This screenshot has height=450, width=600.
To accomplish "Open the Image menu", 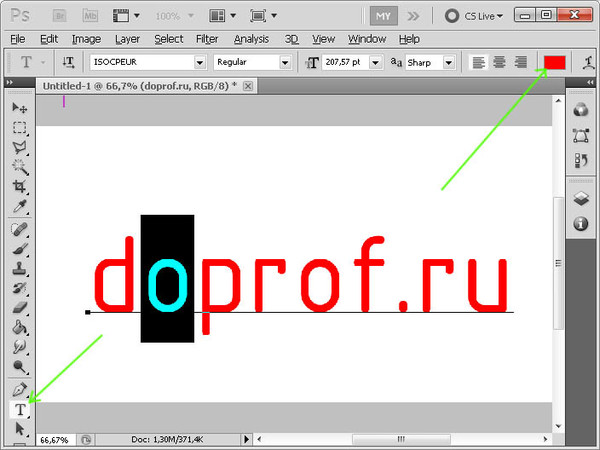I will (86, 39).
